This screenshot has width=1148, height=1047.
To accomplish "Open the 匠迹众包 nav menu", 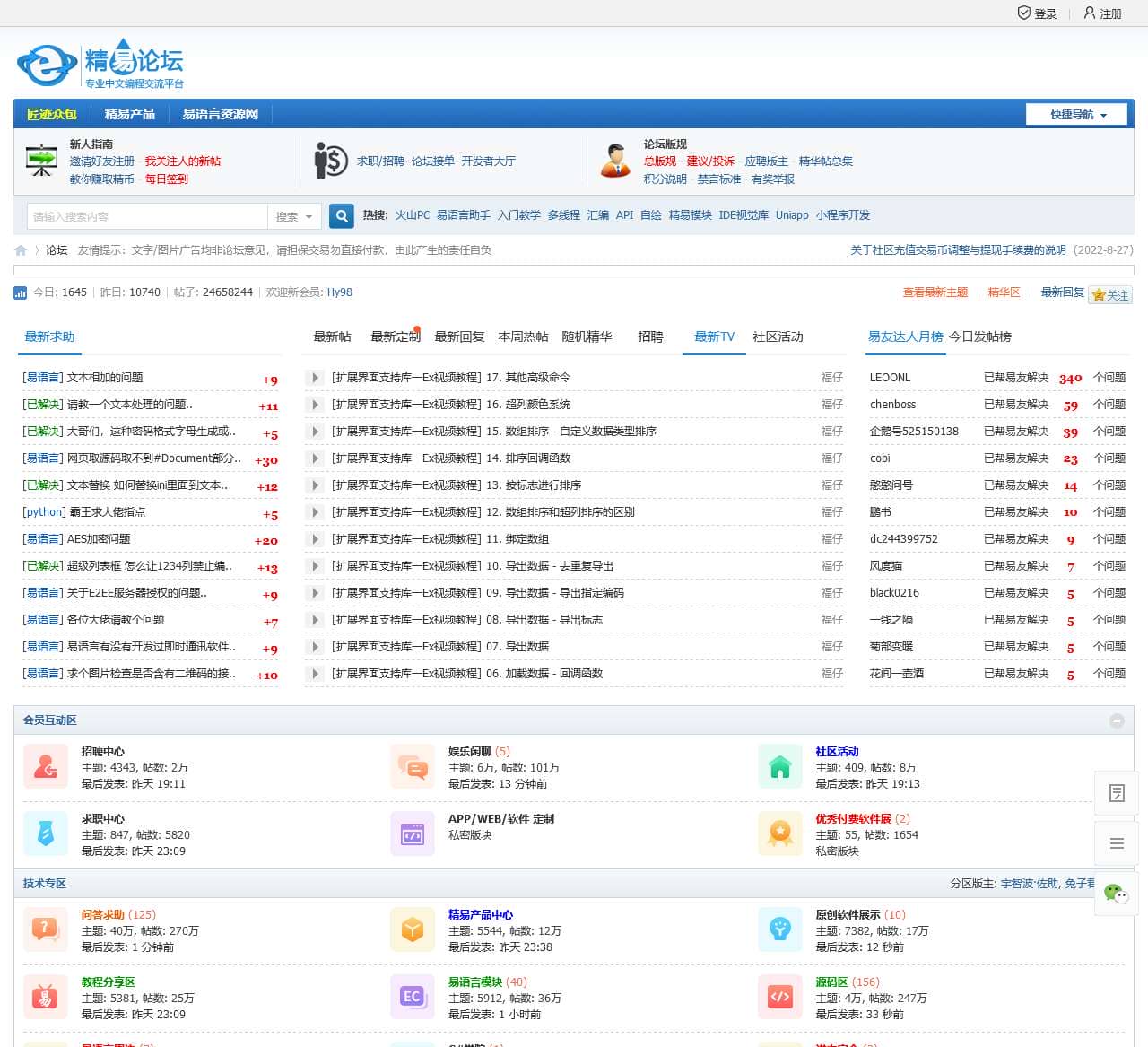I will 52,114.
